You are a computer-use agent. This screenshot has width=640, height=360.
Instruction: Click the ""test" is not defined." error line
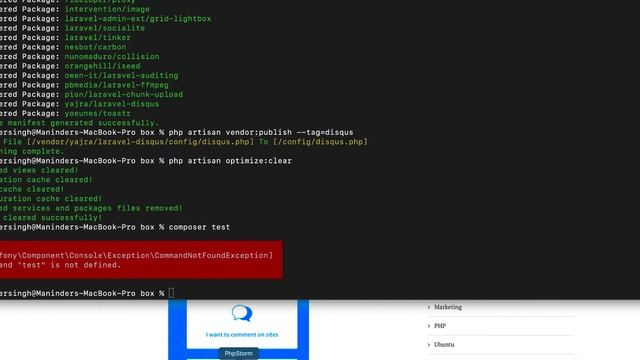(69, 265)
